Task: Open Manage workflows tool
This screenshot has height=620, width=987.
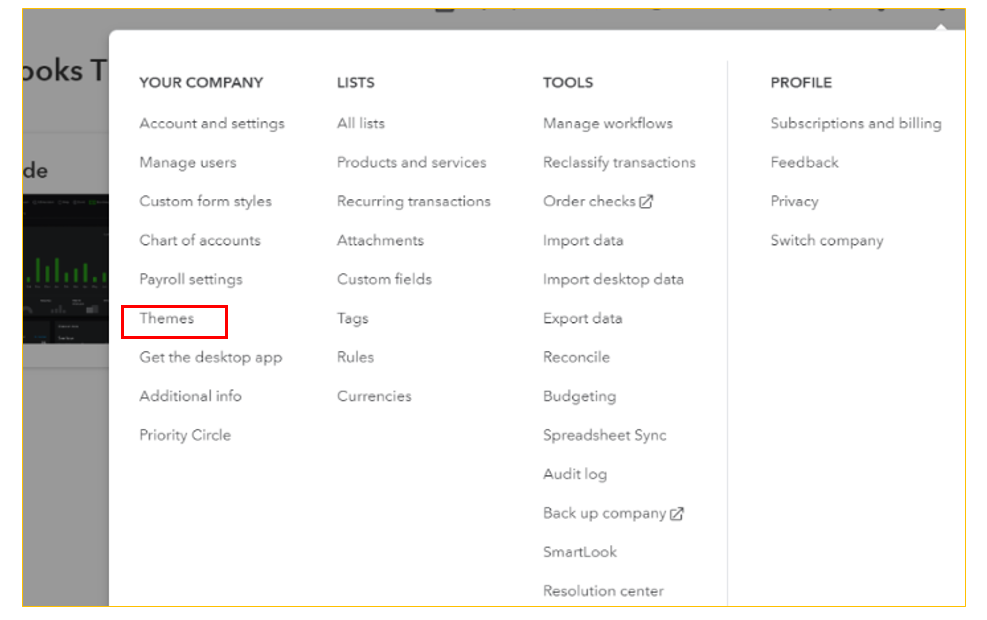Action: pos(607,123)
